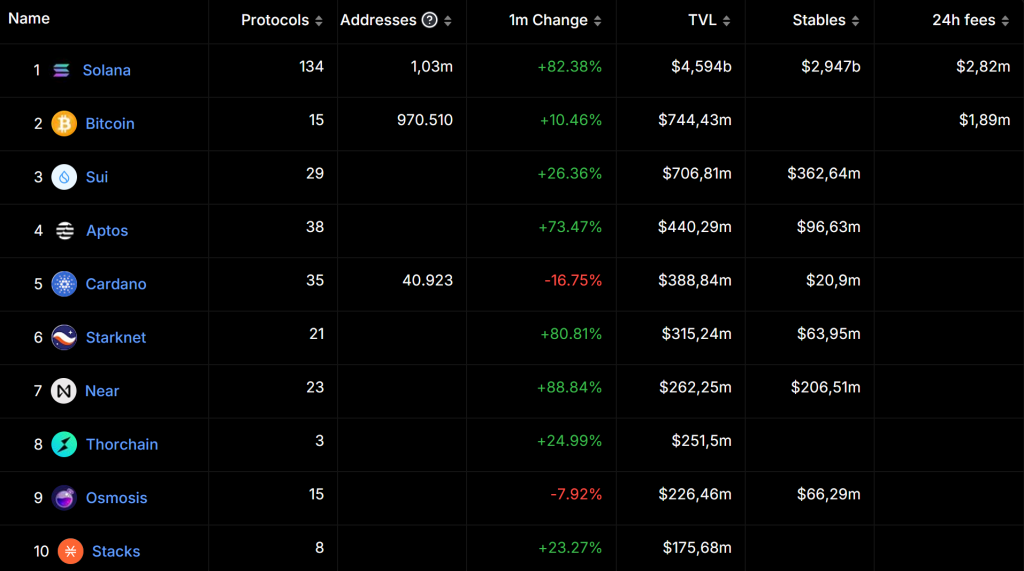Click the Solana chain logo icon

(x=61, y=70)
